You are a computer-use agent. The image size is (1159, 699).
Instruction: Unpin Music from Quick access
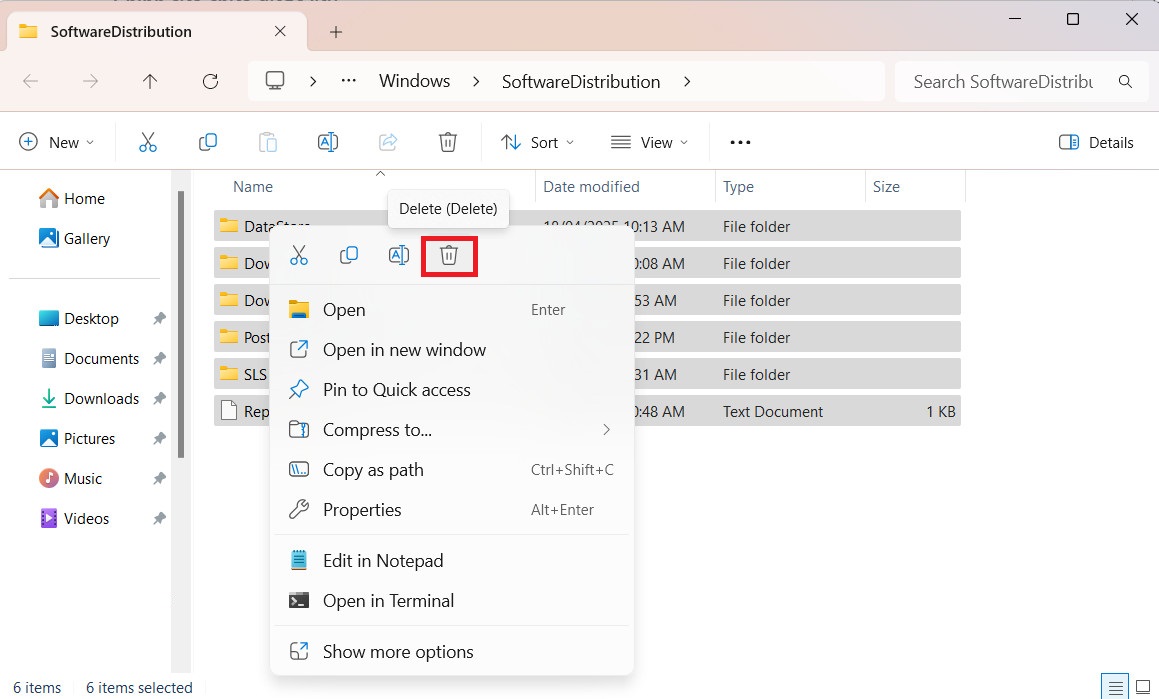click(159, 478)
